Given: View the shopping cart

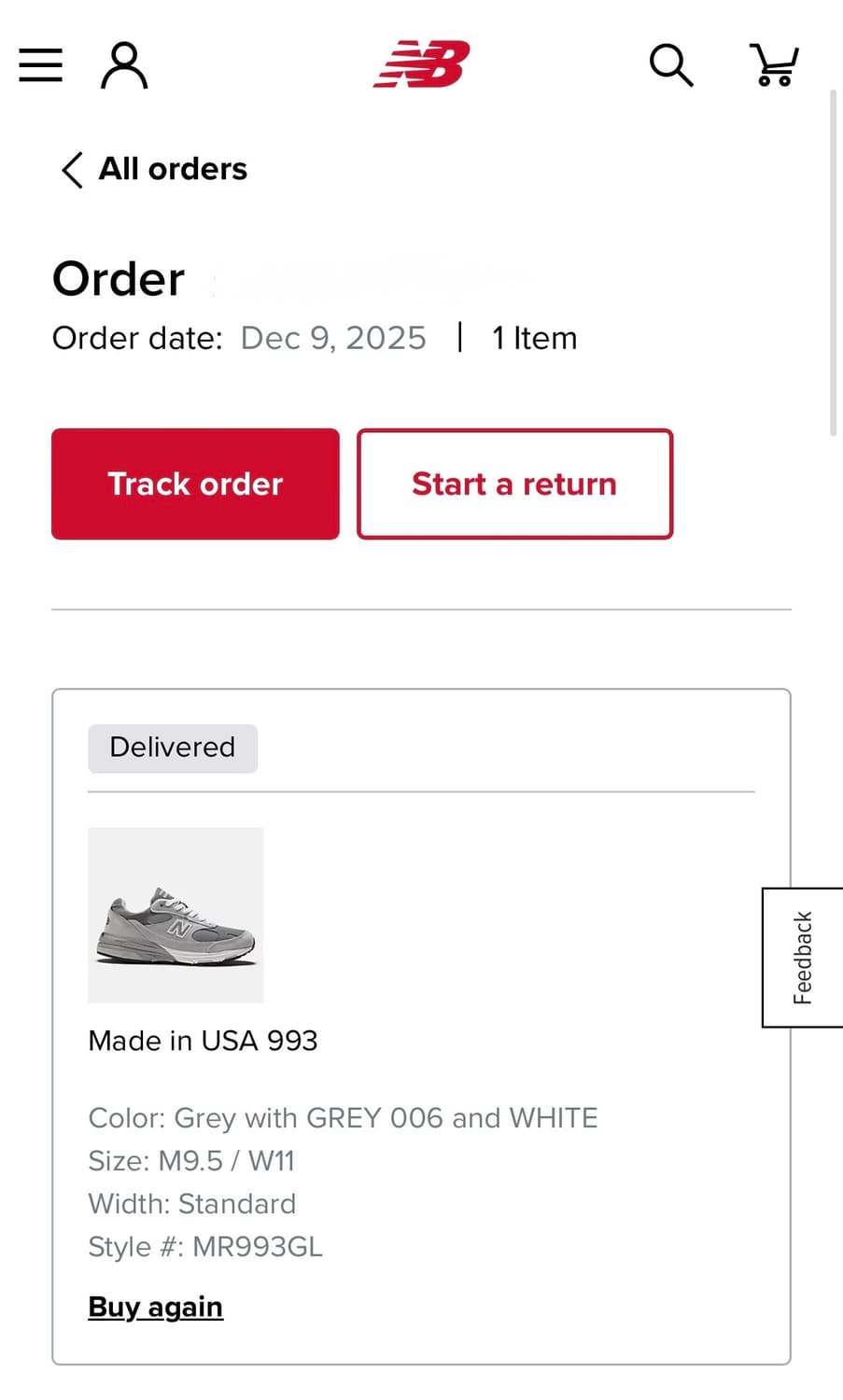Looking at the screenshot, I should (x=774, y=65).
